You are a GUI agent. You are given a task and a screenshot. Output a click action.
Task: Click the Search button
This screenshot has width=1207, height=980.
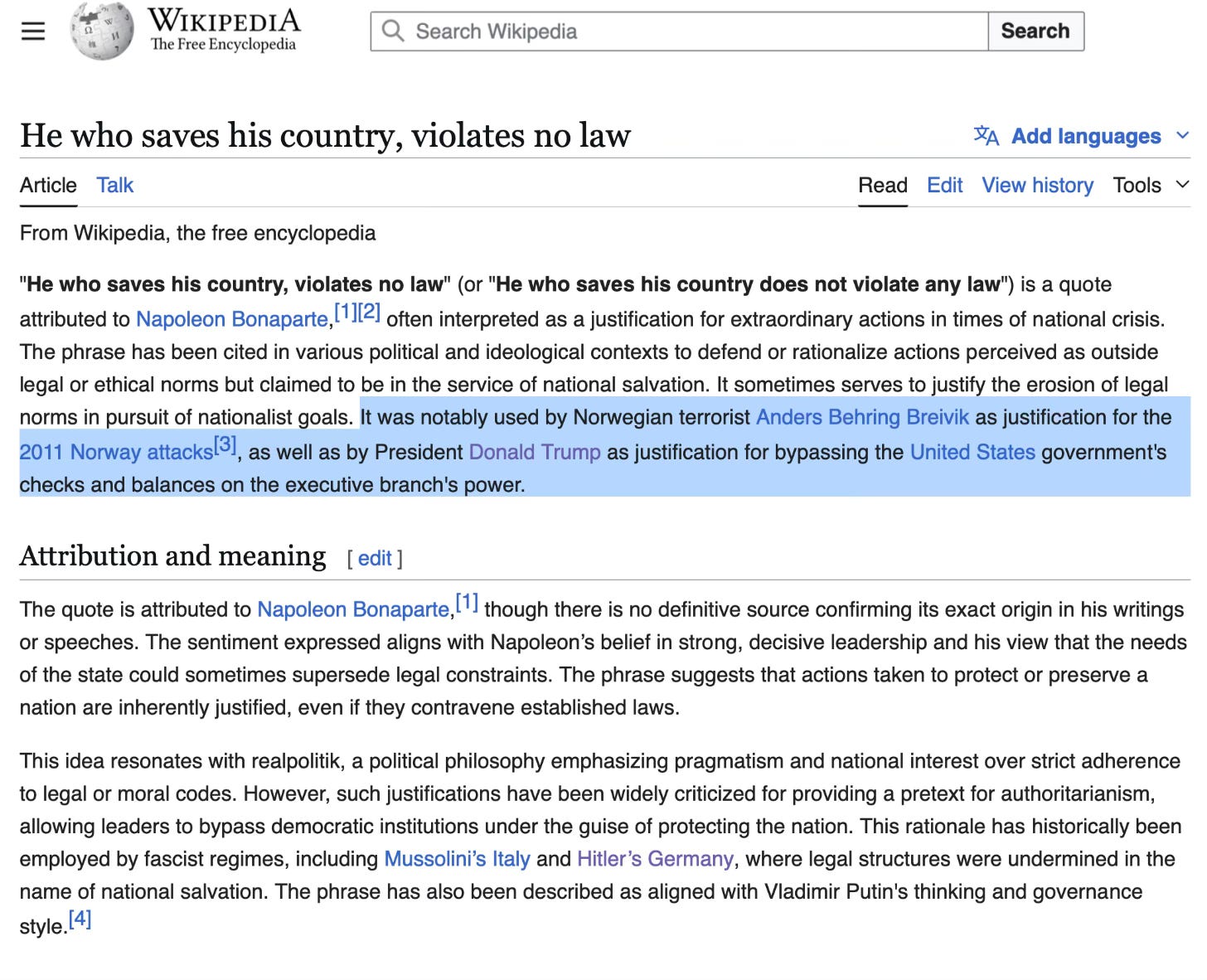coord(1035,31)
